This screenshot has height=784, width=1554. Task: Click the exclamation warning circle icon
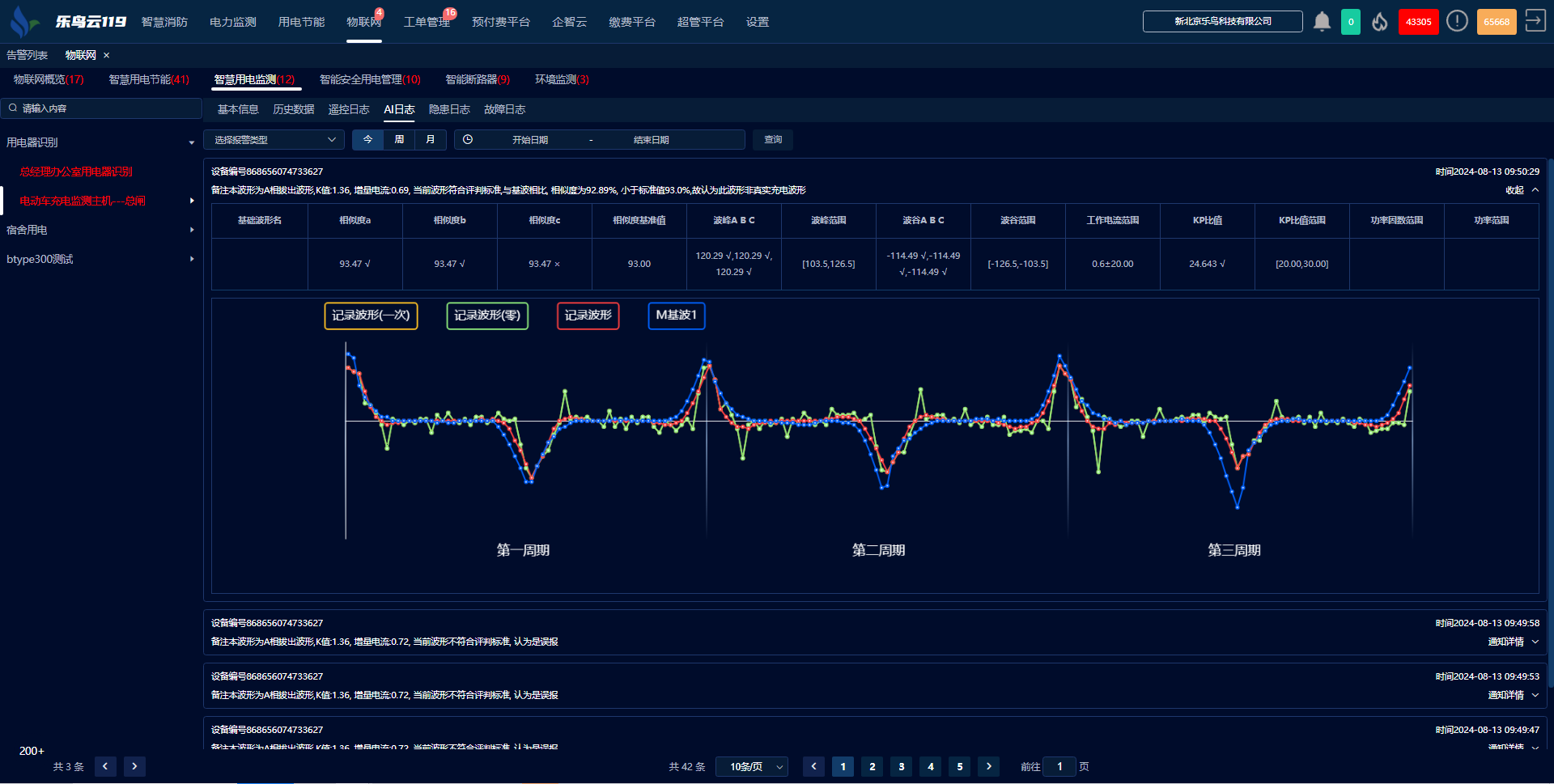pos(1457,22)
